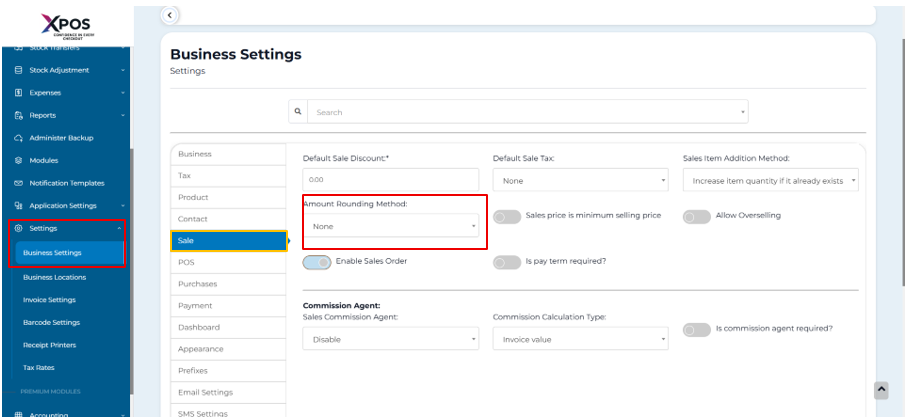Click the Administer Backup cloud icon
Image resolution: width=908 pixels, height=417 pixels.
pos(19,138)
